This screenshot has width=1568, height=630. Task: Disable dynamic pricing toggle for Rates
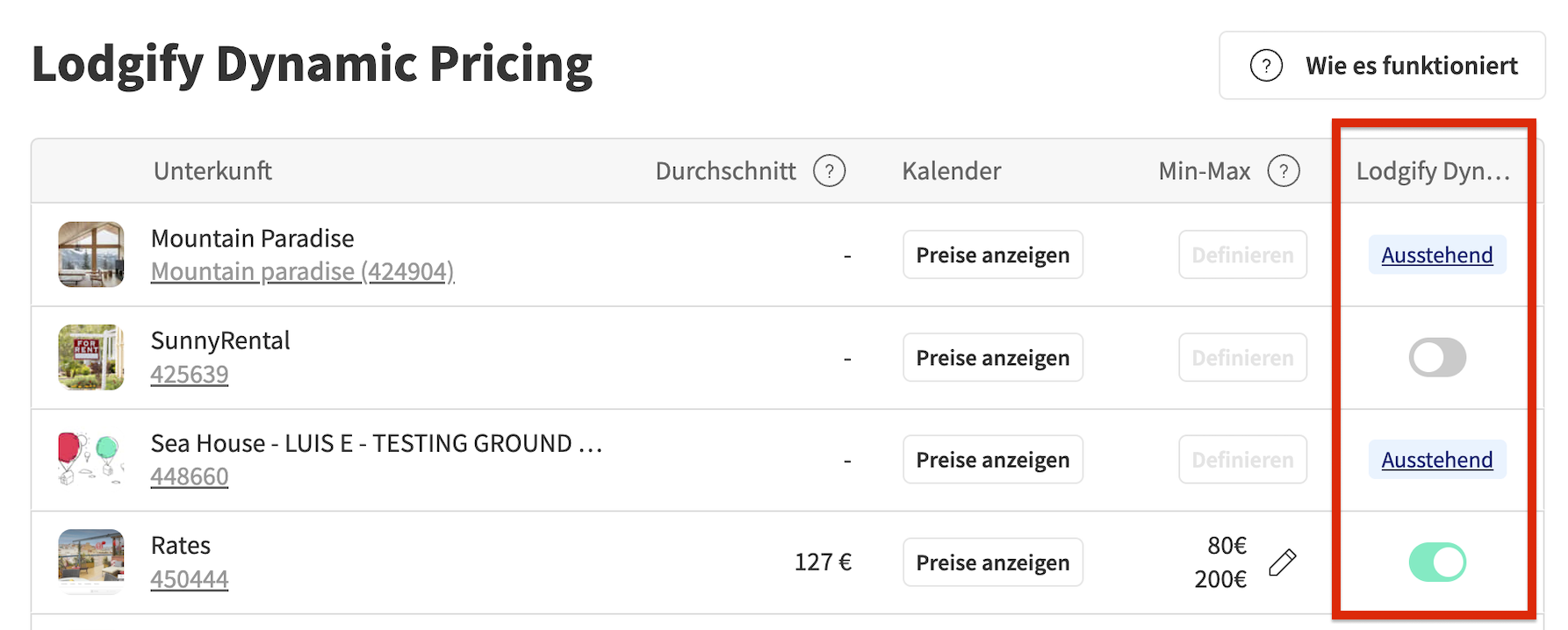(1437, 562)
